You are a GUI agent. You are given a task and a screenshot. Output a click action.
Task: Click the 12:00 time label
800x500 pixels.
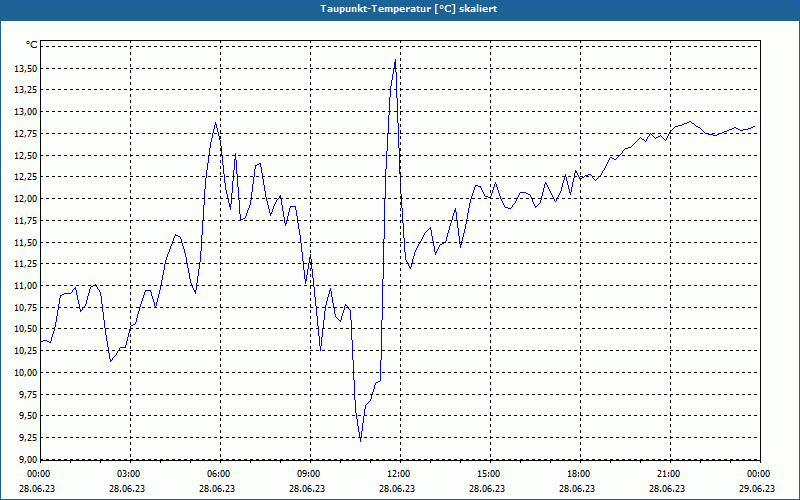(397, 474)
